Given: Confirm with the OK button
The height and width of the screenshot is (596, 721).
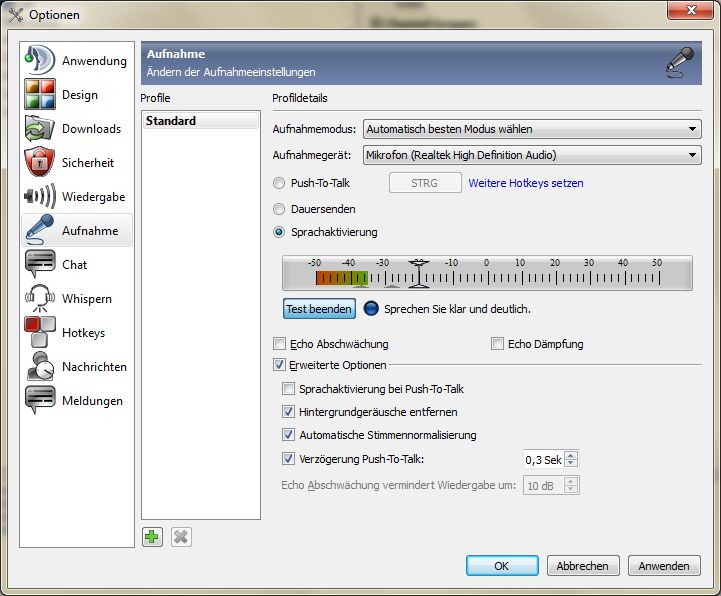Looking at the screenshot, I should click(x=502, y=566).
